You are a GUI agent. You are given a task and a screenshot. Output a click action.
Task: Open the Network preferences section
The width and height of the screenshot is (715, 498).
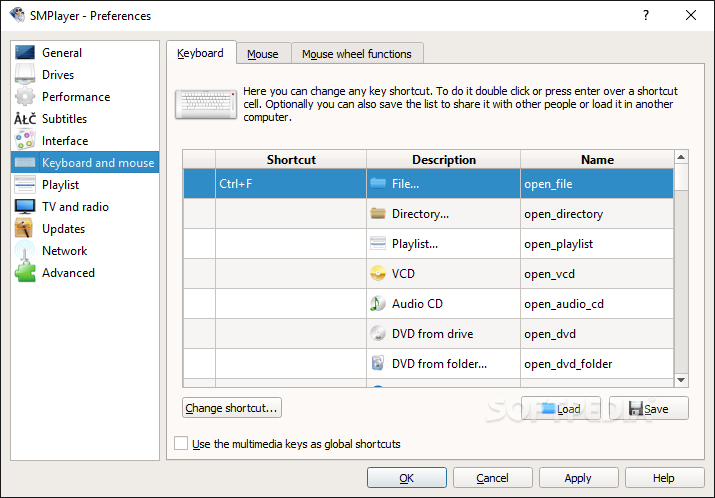point(85,250)
